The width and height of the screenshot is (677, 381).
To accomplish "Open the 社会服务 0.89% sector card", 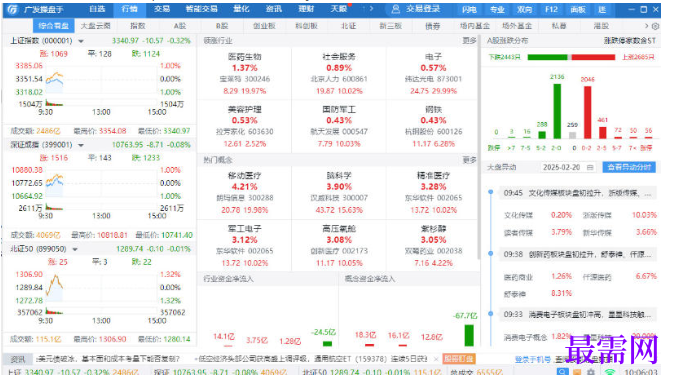I will (x=339, y=74).
